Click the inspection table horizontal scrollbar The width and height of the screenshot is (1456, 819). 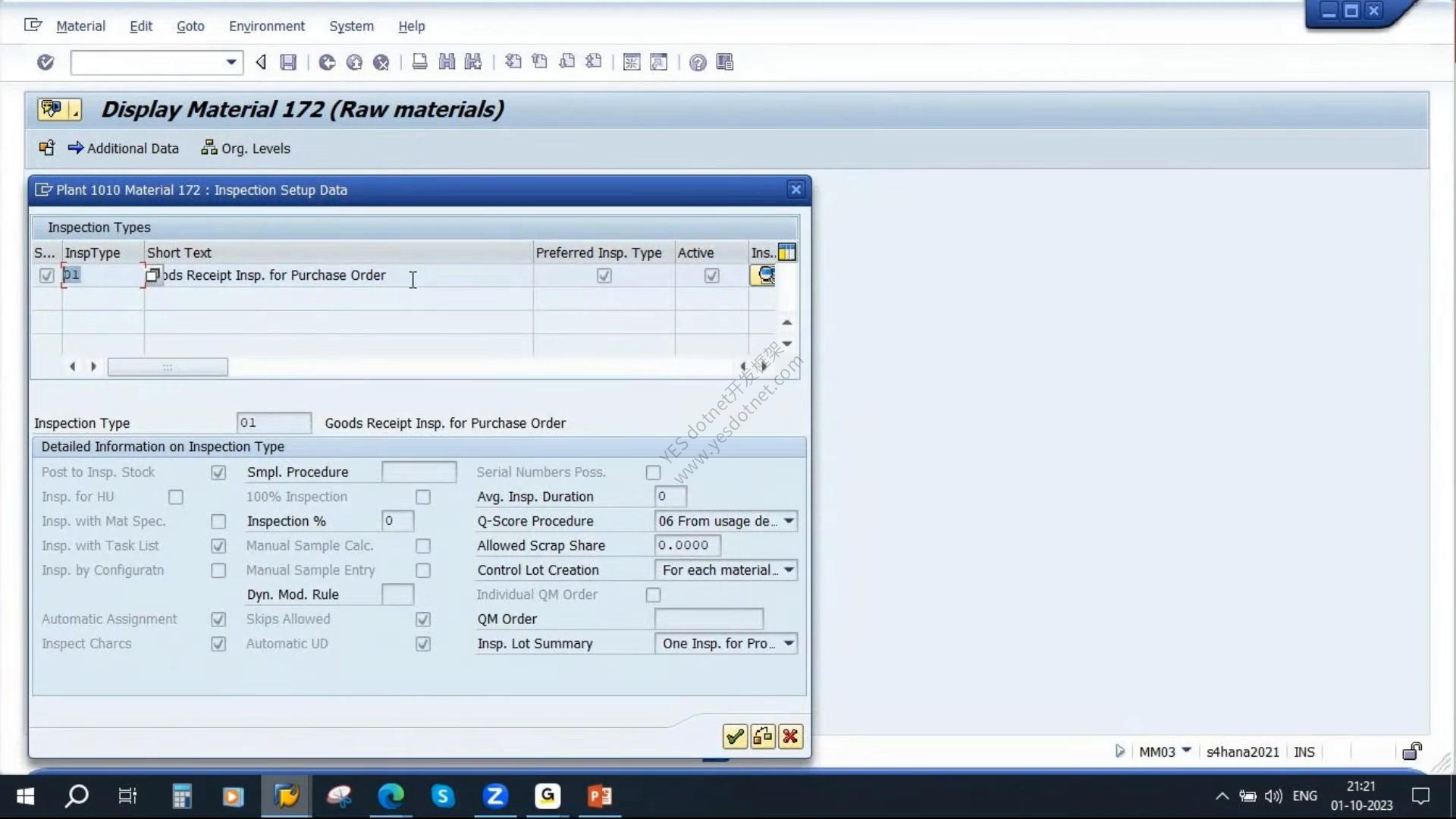(x=168, y=367)
